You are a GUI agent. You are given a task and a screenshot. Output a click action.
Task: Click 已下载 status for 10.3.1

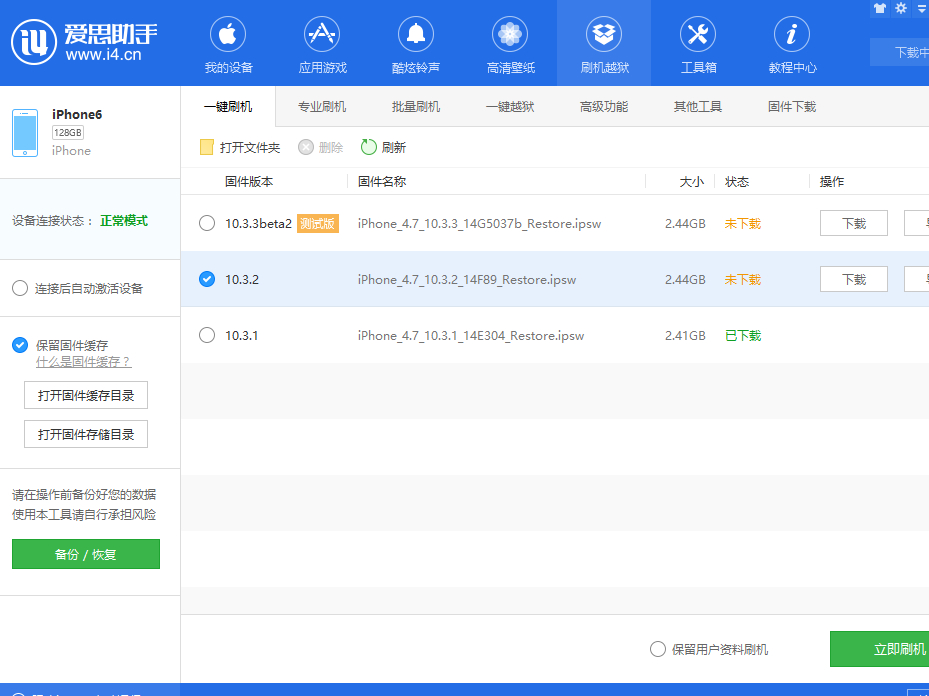coord(743,336)
